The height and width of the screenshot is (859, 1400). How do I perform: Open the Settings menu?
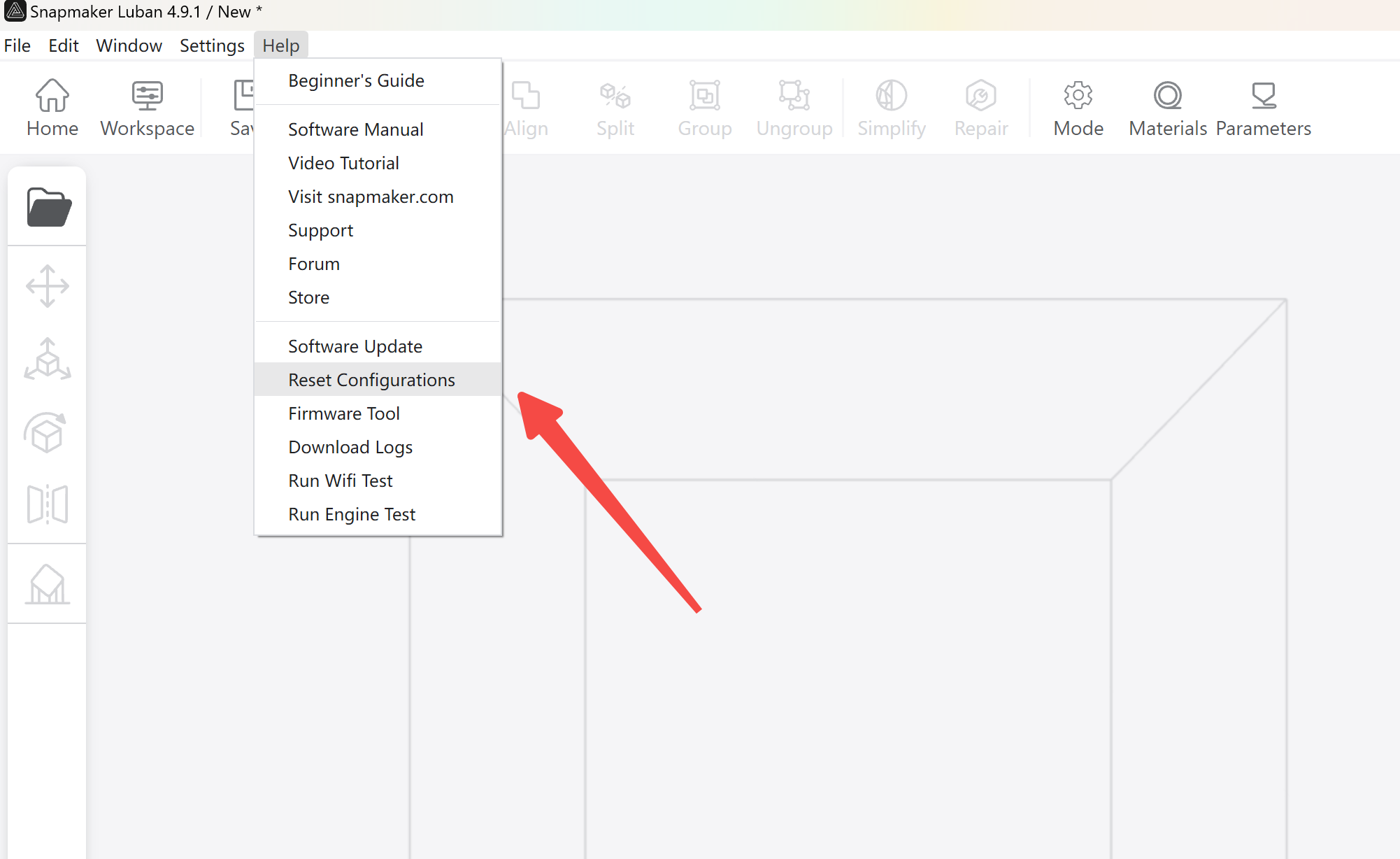212,45
